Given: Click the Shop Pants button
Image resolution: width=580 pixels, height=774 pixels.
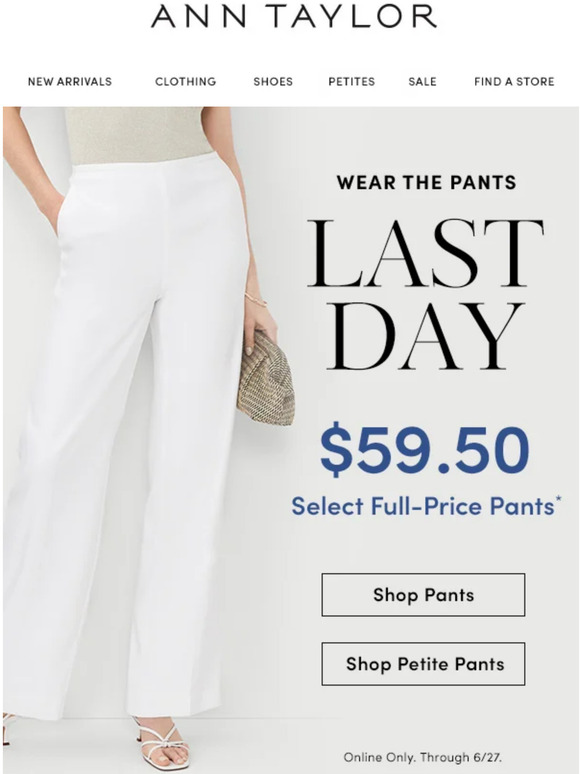Looking at the screenshot, I should [x=423, y=595].
